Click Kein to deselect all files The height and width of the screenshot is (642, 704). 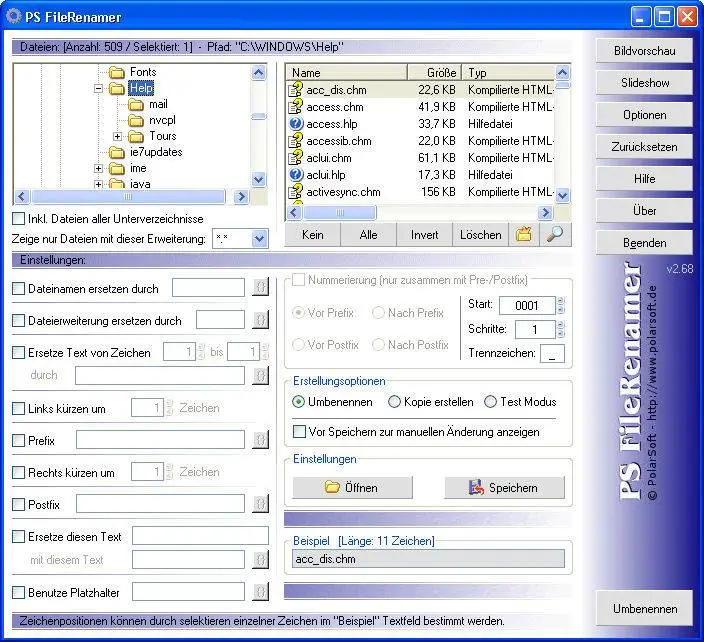312,234
